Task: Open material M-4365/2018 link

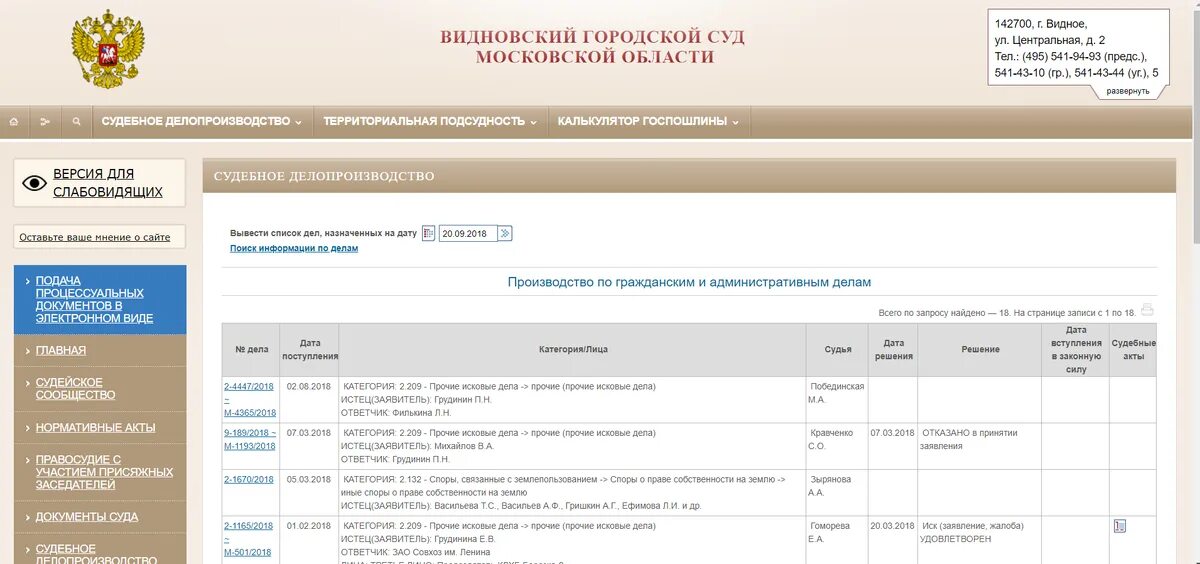Action: pos(250,412)
